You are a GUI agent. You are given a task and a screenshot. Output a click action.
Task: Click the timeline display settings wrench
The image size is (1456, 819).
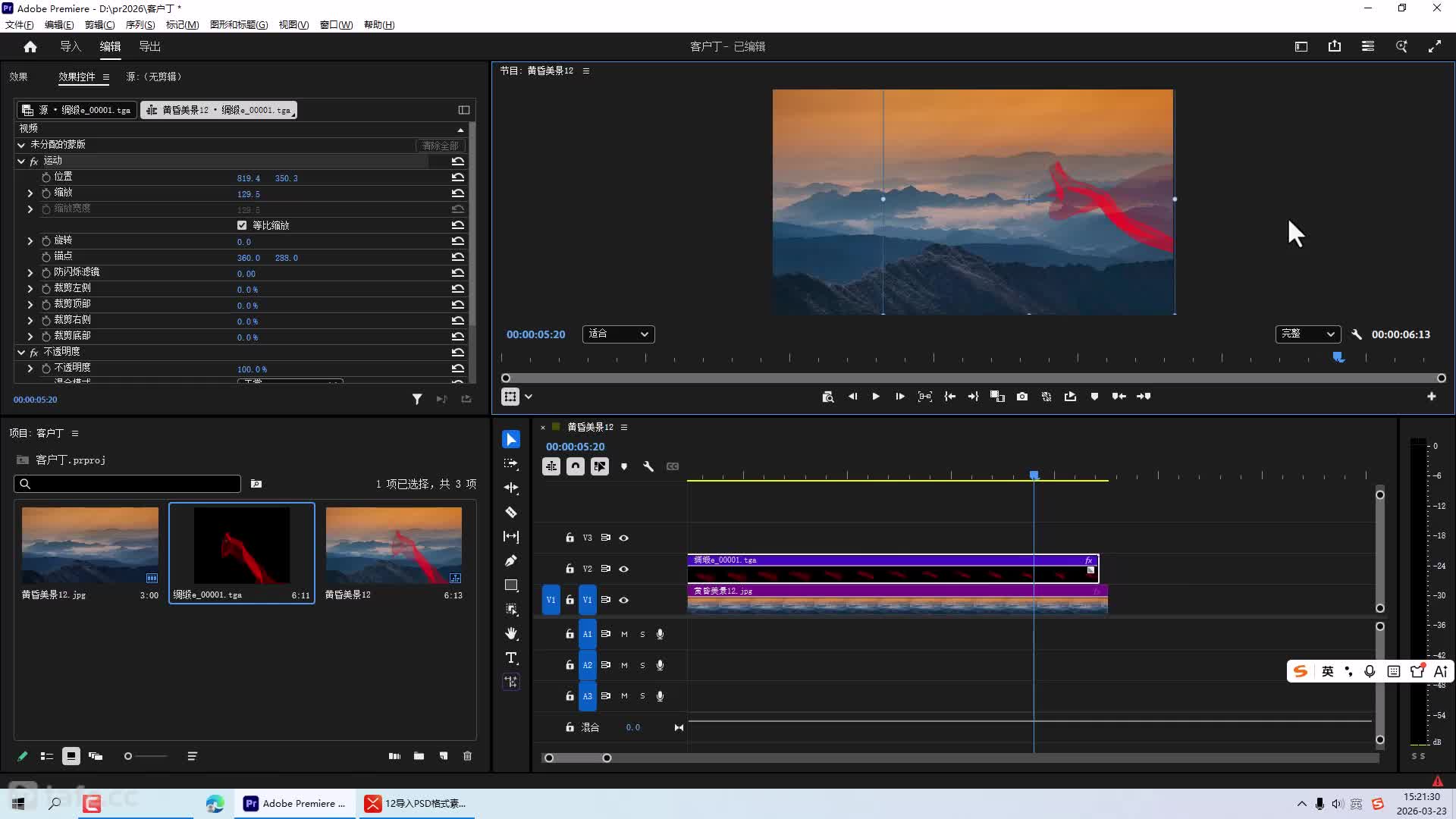coord(648,467)
